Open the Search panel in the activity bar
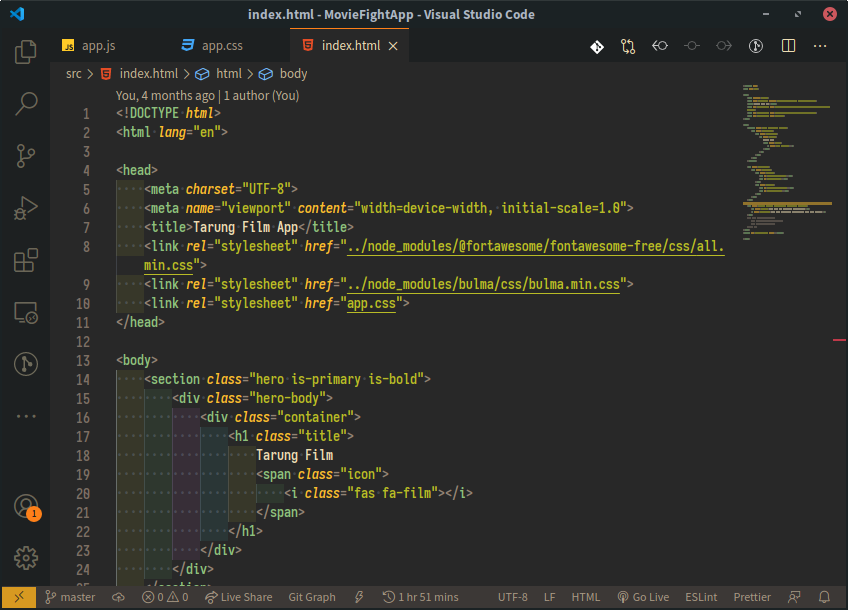 point(25,103)
